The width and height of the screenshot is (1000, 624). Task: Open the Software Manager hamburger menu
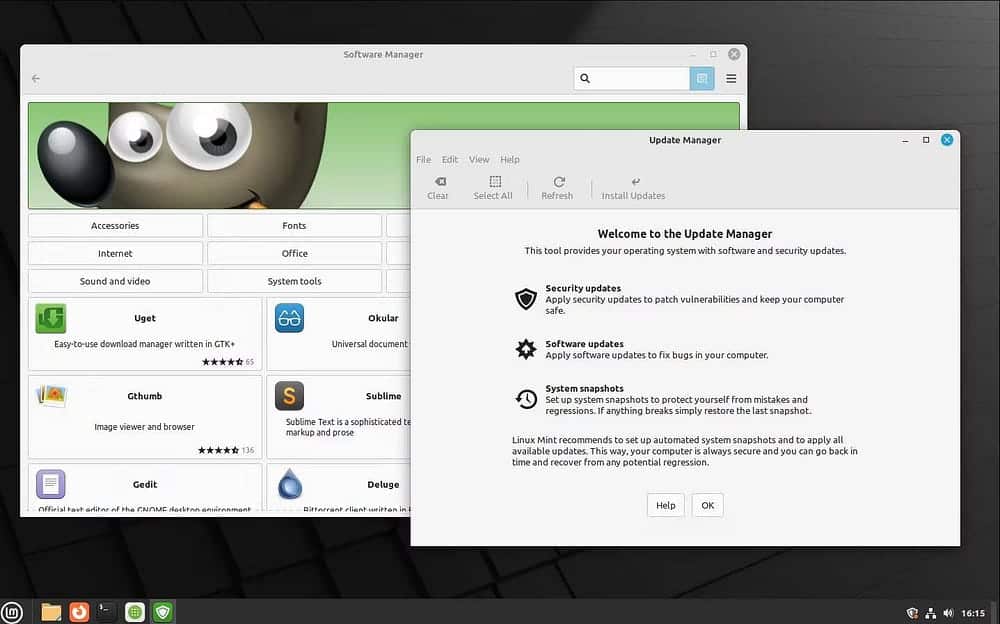point(732,78)
